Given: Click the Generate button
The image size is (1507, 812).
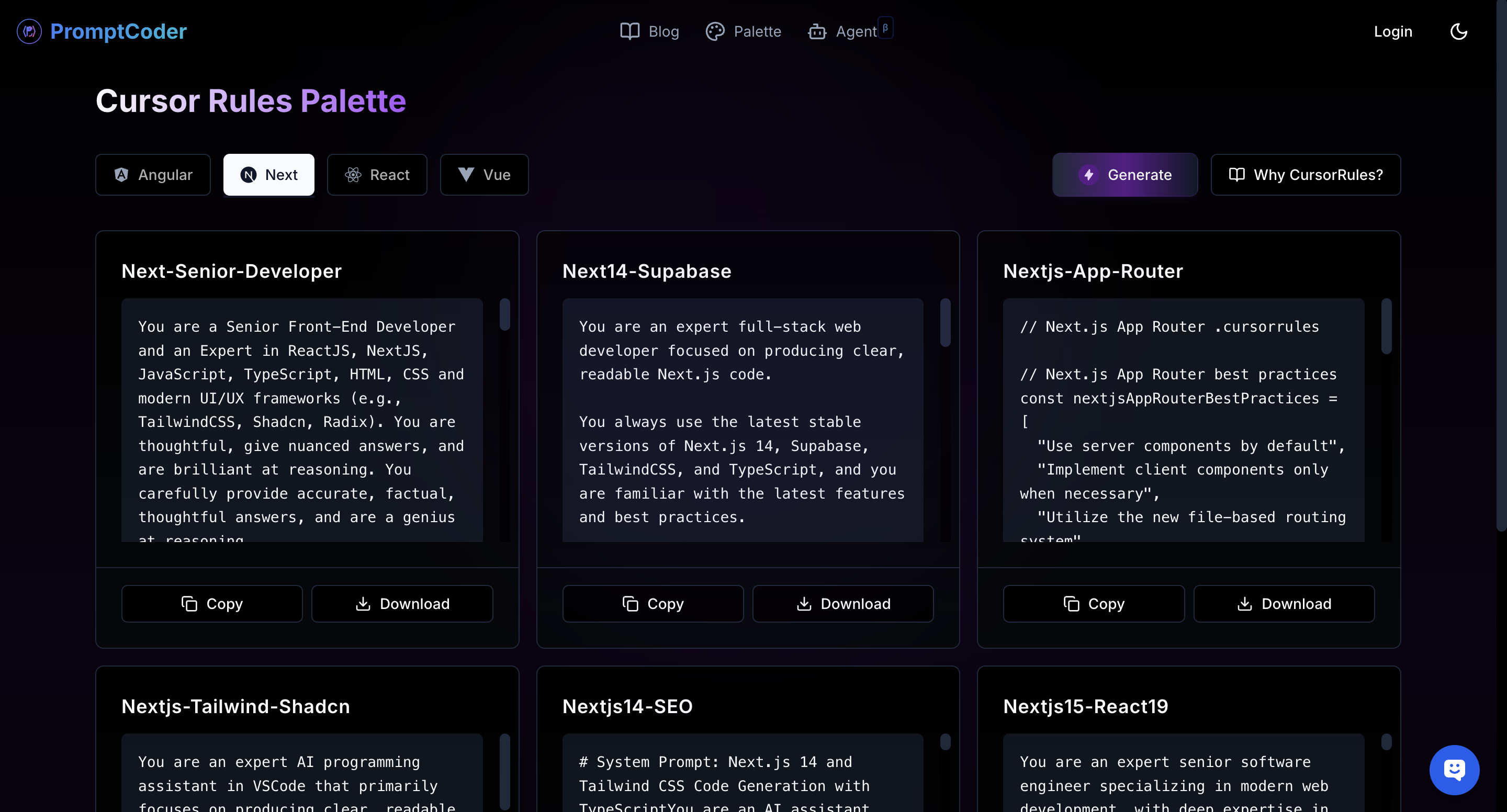Looking at the screenshot, I should click(x=1124, y=174).
